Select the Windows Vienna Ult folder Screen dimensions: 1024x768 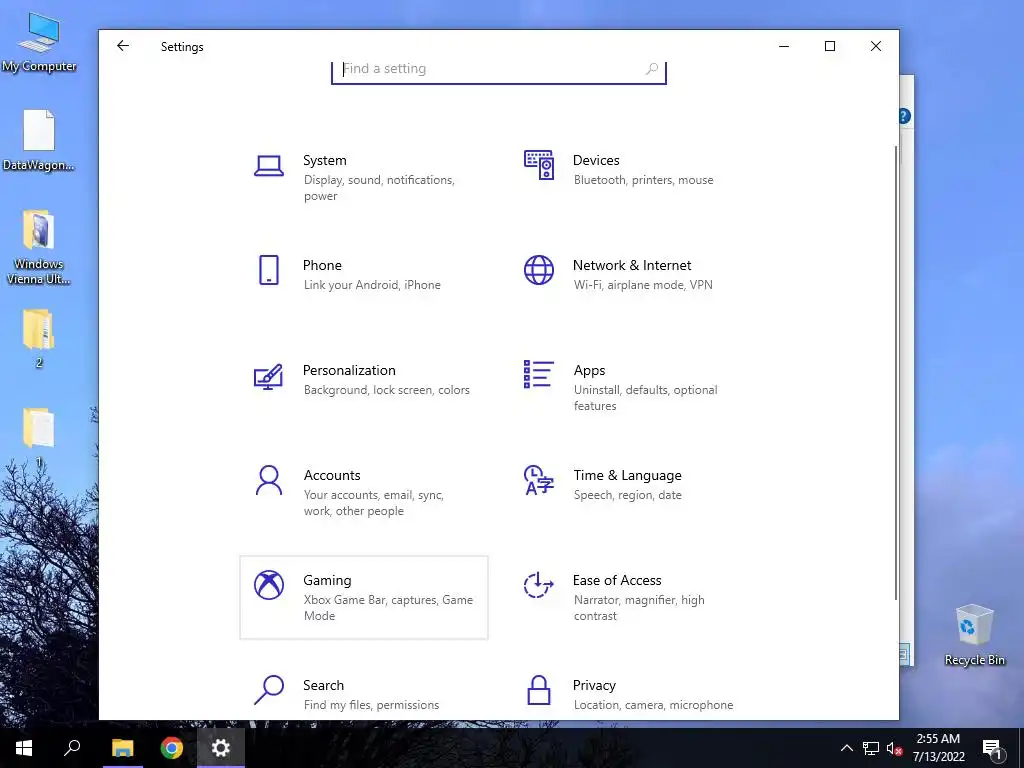pyautogui.click(x=39, y=248)
